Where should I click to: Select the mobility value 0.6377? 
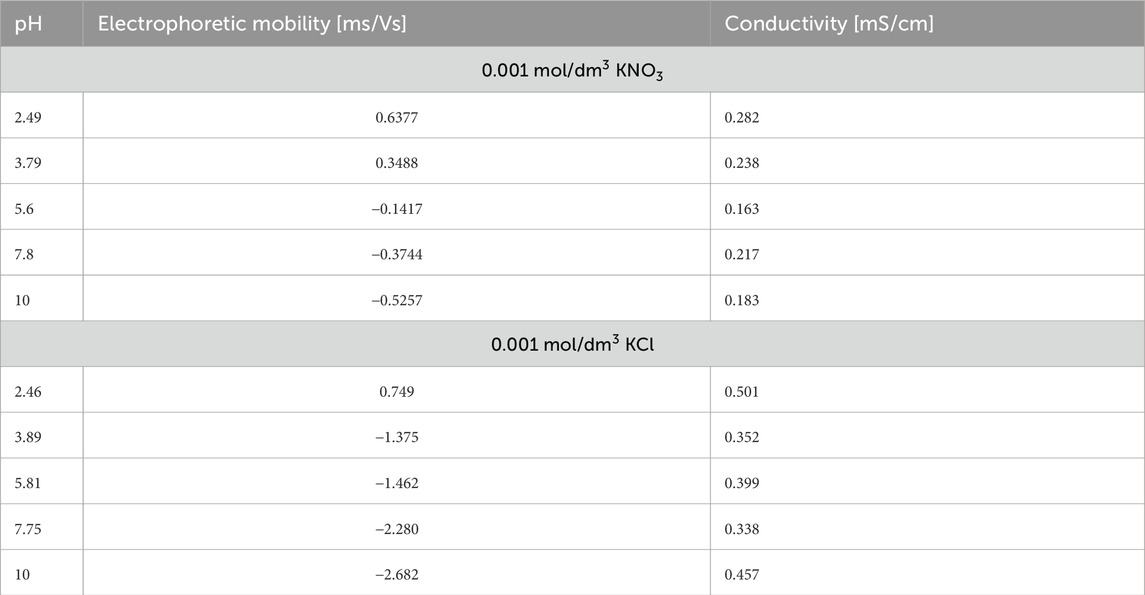click(x=396, y=117)
